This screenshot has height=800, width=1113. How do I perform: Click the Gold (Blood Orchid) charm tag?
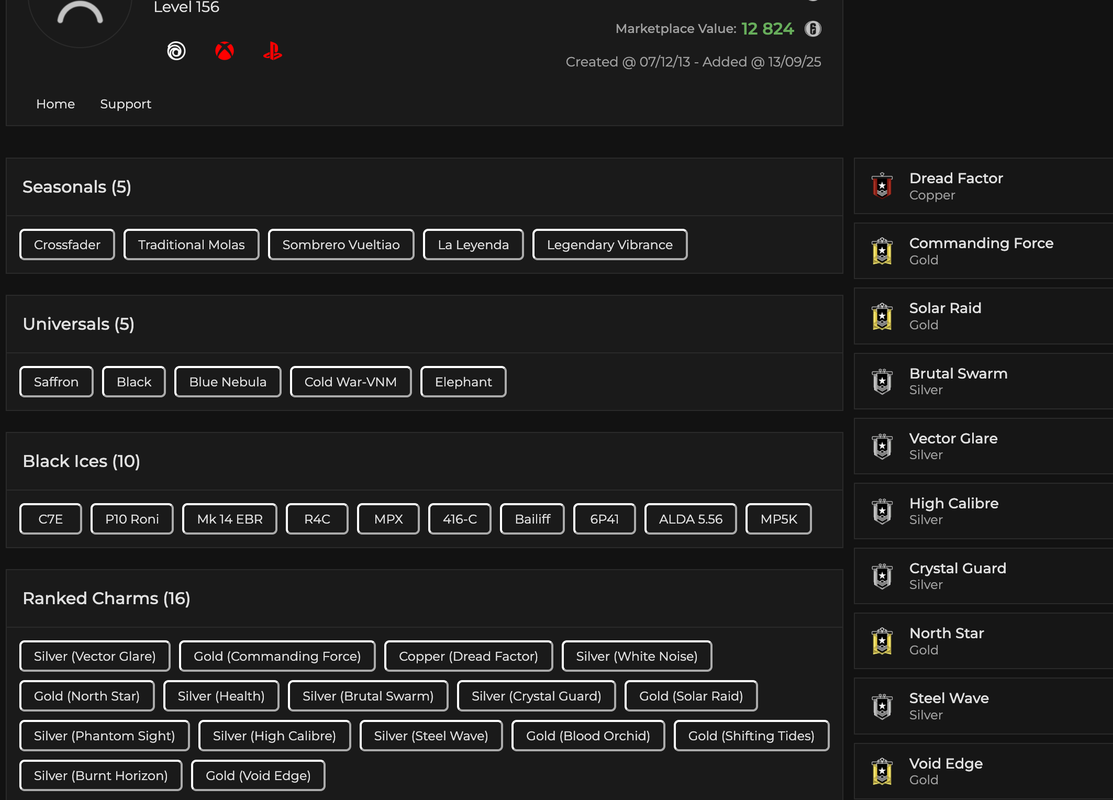pyautogui.click(x=588, y=735)
